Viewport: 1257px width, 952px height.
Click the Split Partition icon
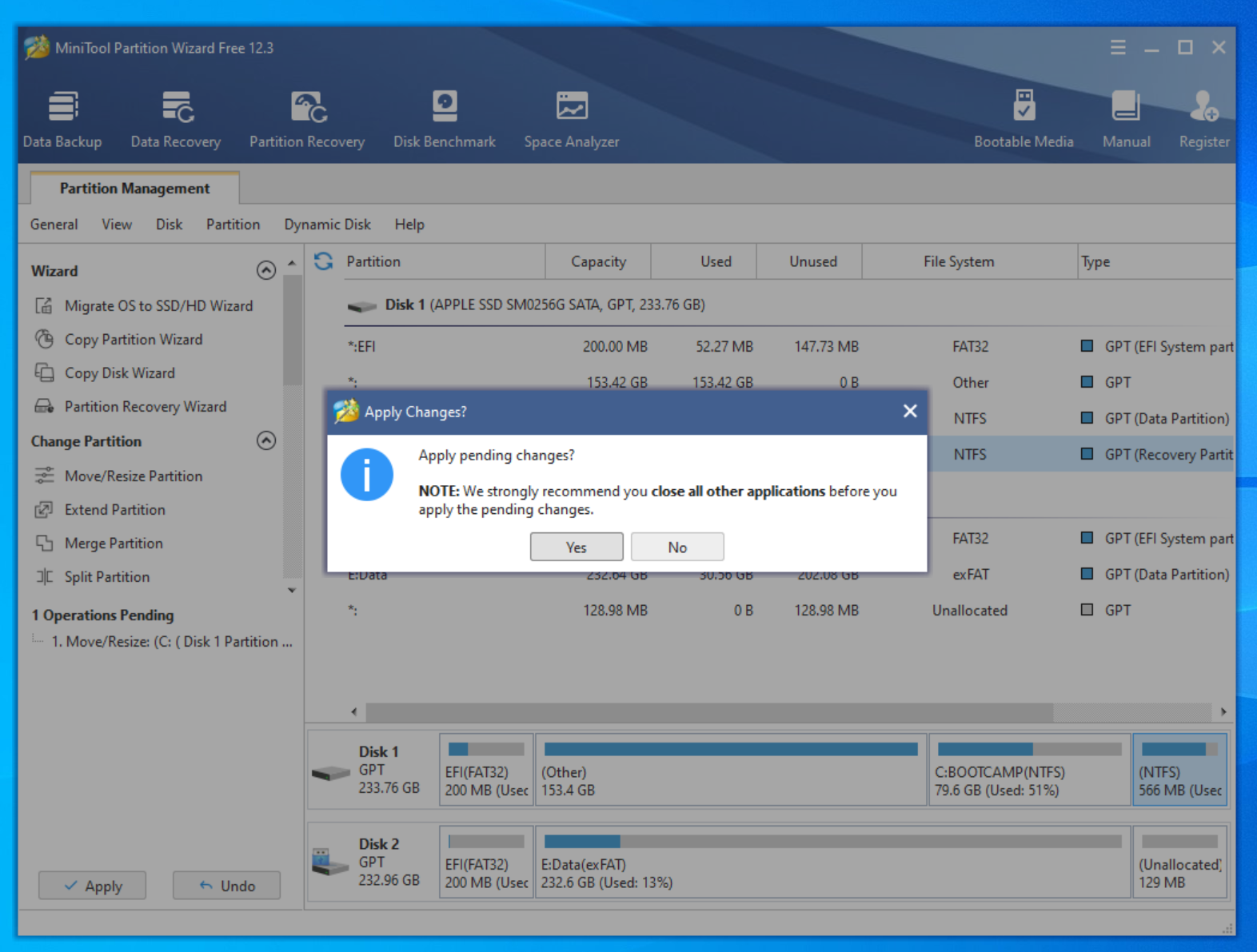point(44,576)
